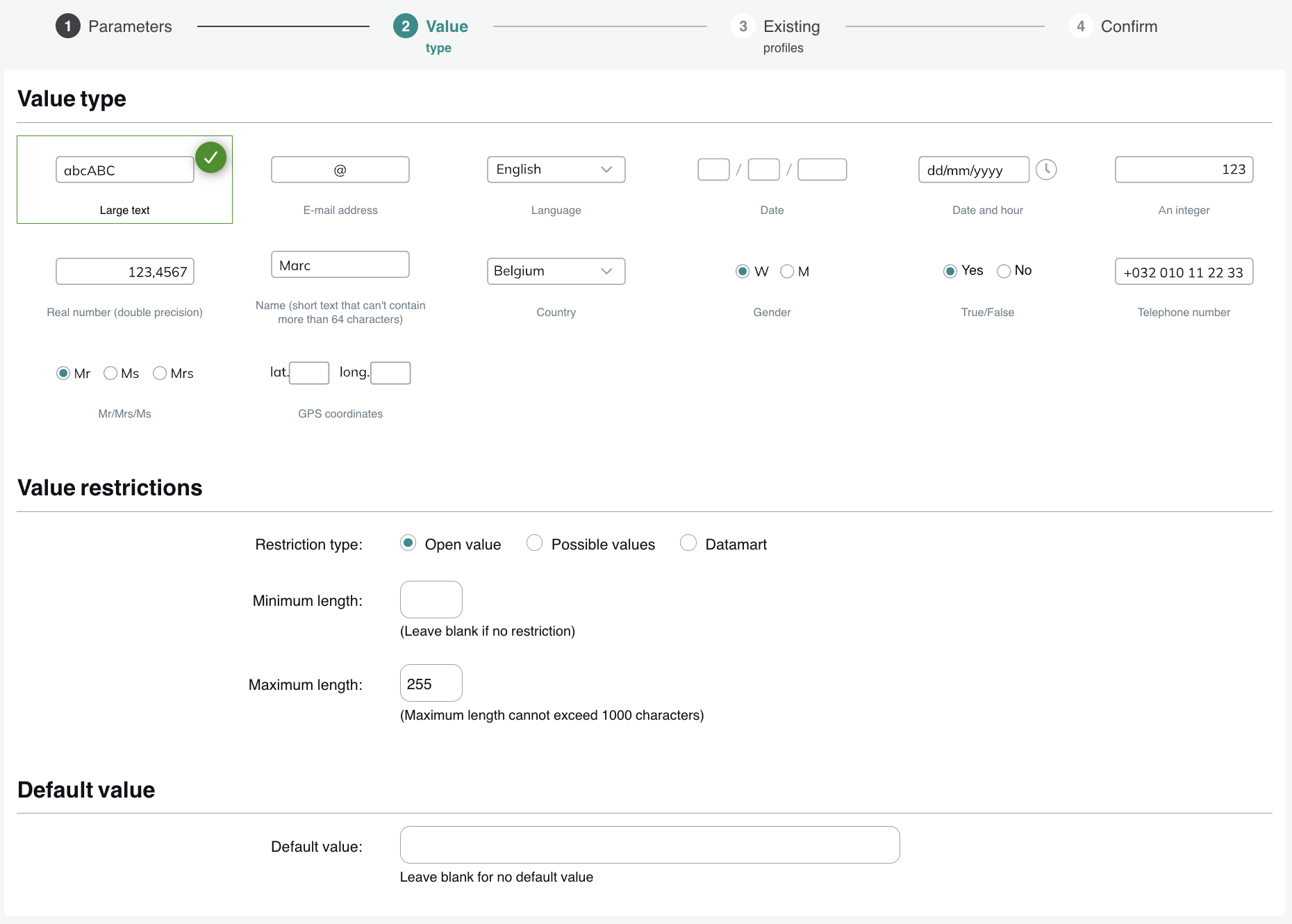Choose the Language value type label
This screenshot has height=924, width=1292.
point(556,210)
